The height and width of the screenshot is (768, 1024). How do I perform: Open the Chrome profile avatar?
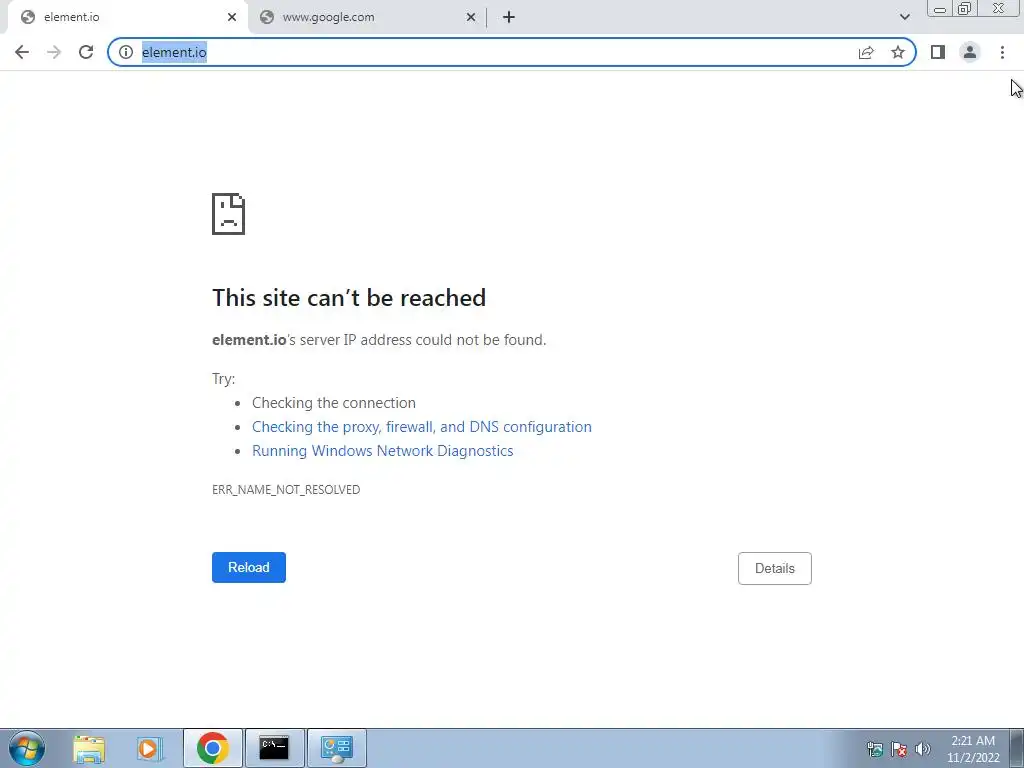coord(970,52)
